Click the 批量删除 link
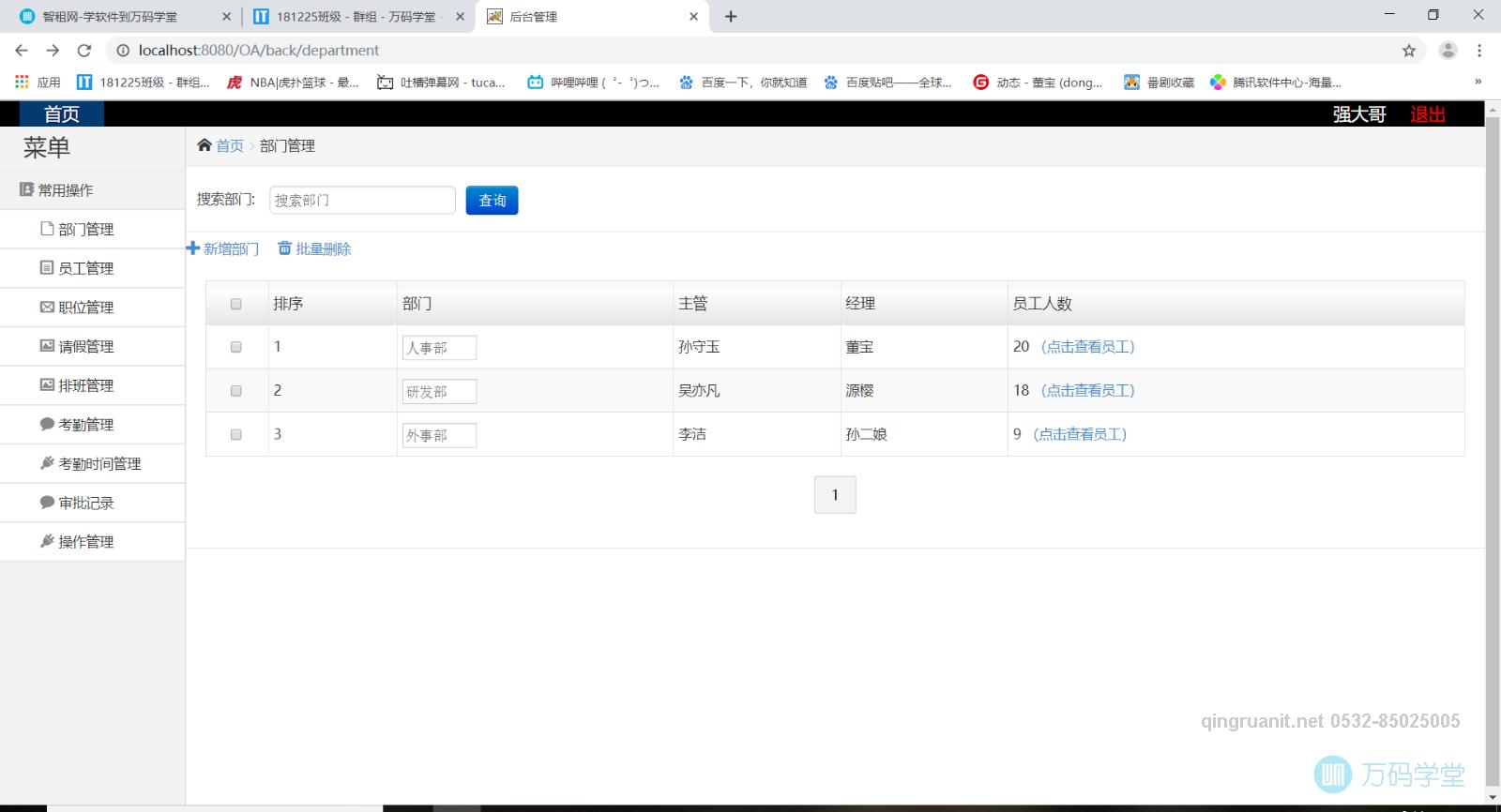1501x812 pixels. point(314,248)
